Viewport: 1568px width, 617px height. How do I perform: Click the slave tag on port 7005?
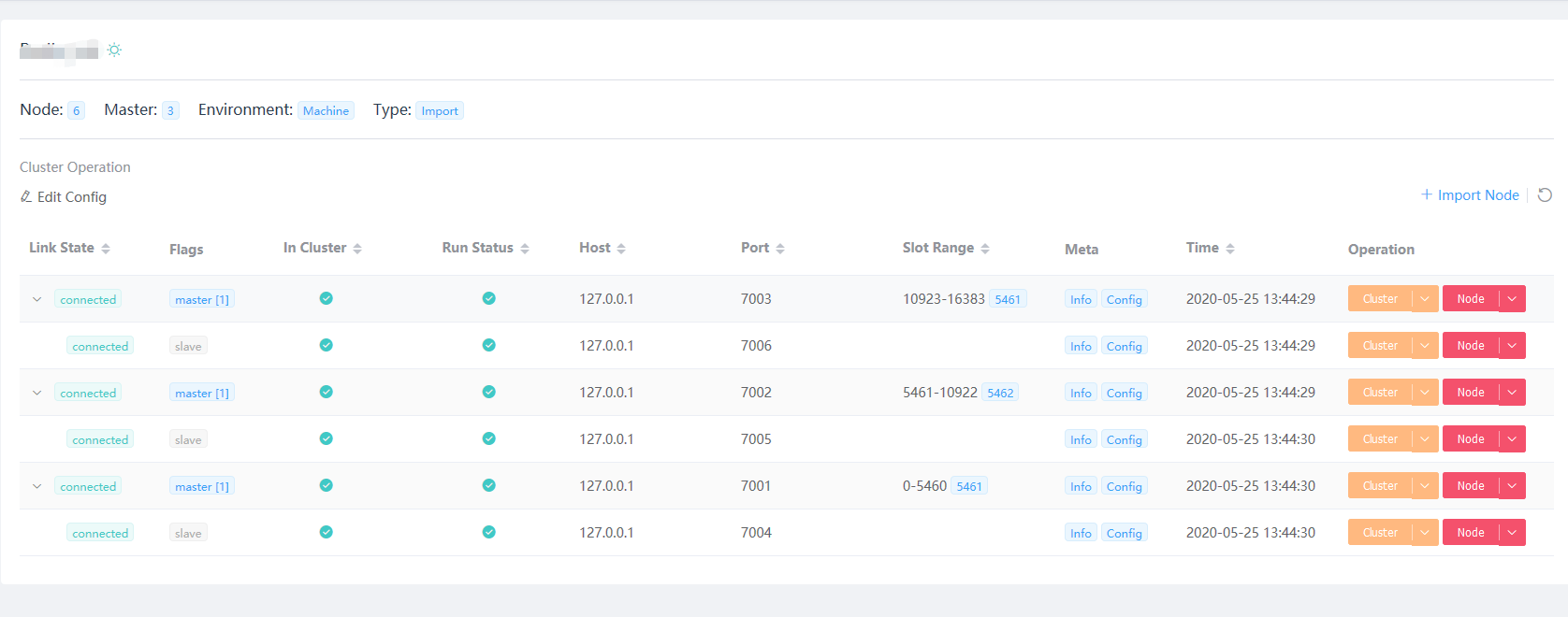(x=188, y=439)
